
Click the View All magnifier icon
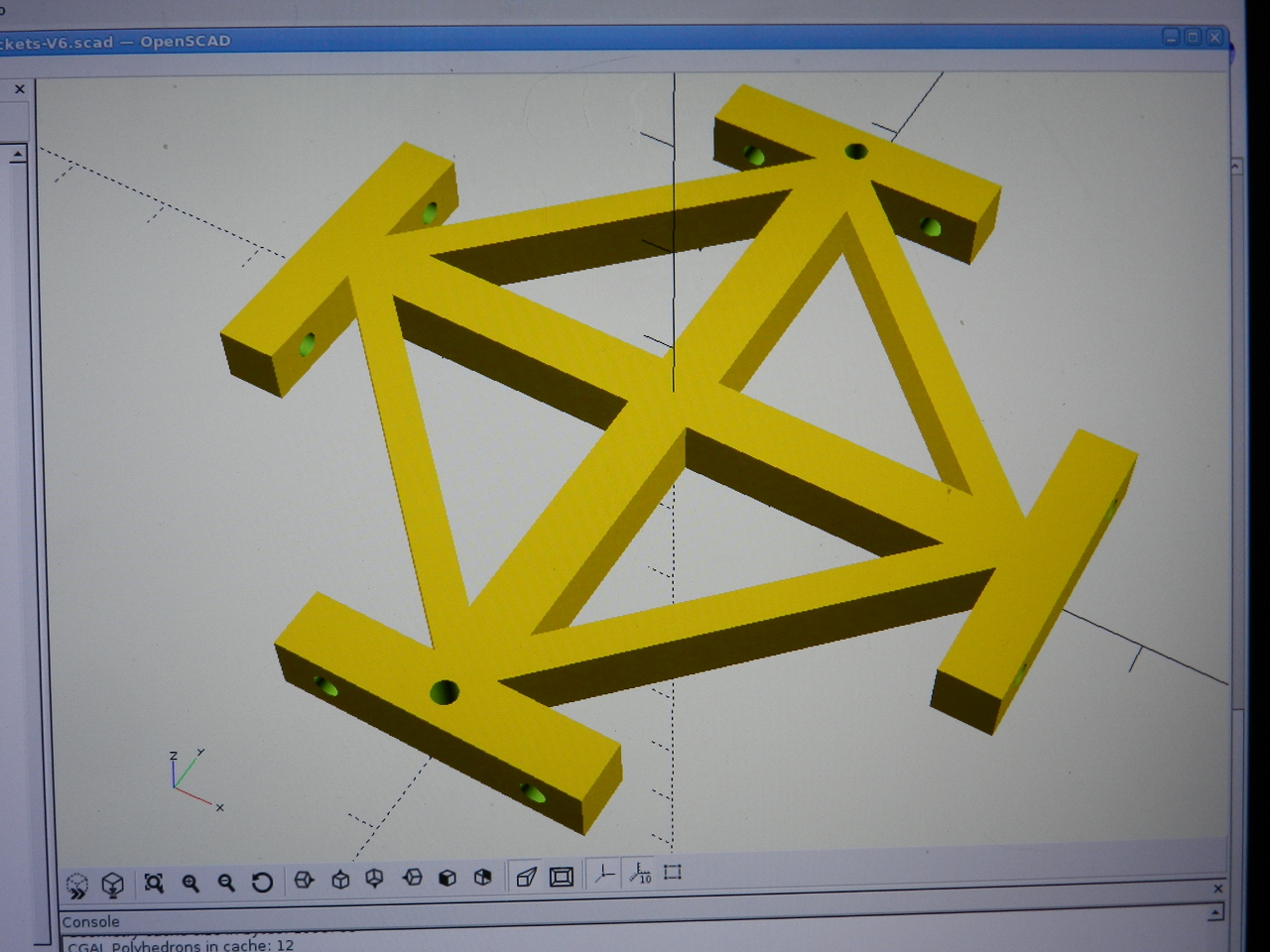tap(154, 883)
